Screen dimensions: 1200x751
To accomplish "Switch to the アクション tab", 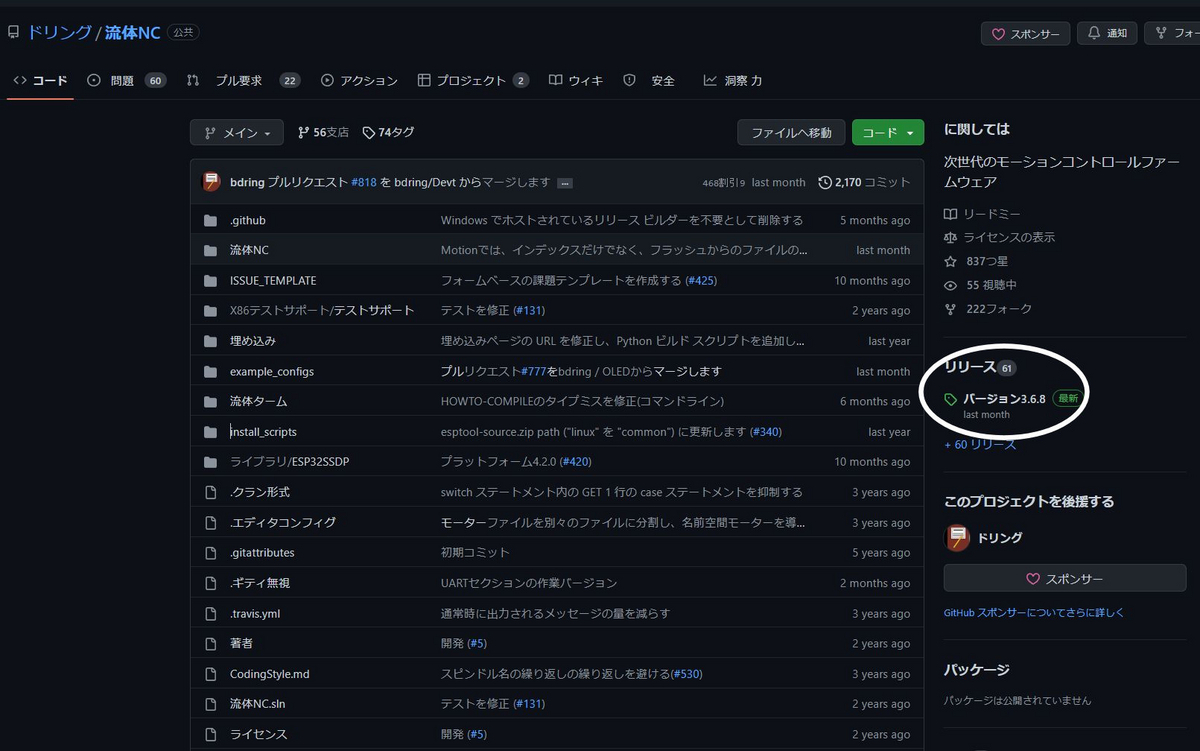I will click(x=359, y=80).
